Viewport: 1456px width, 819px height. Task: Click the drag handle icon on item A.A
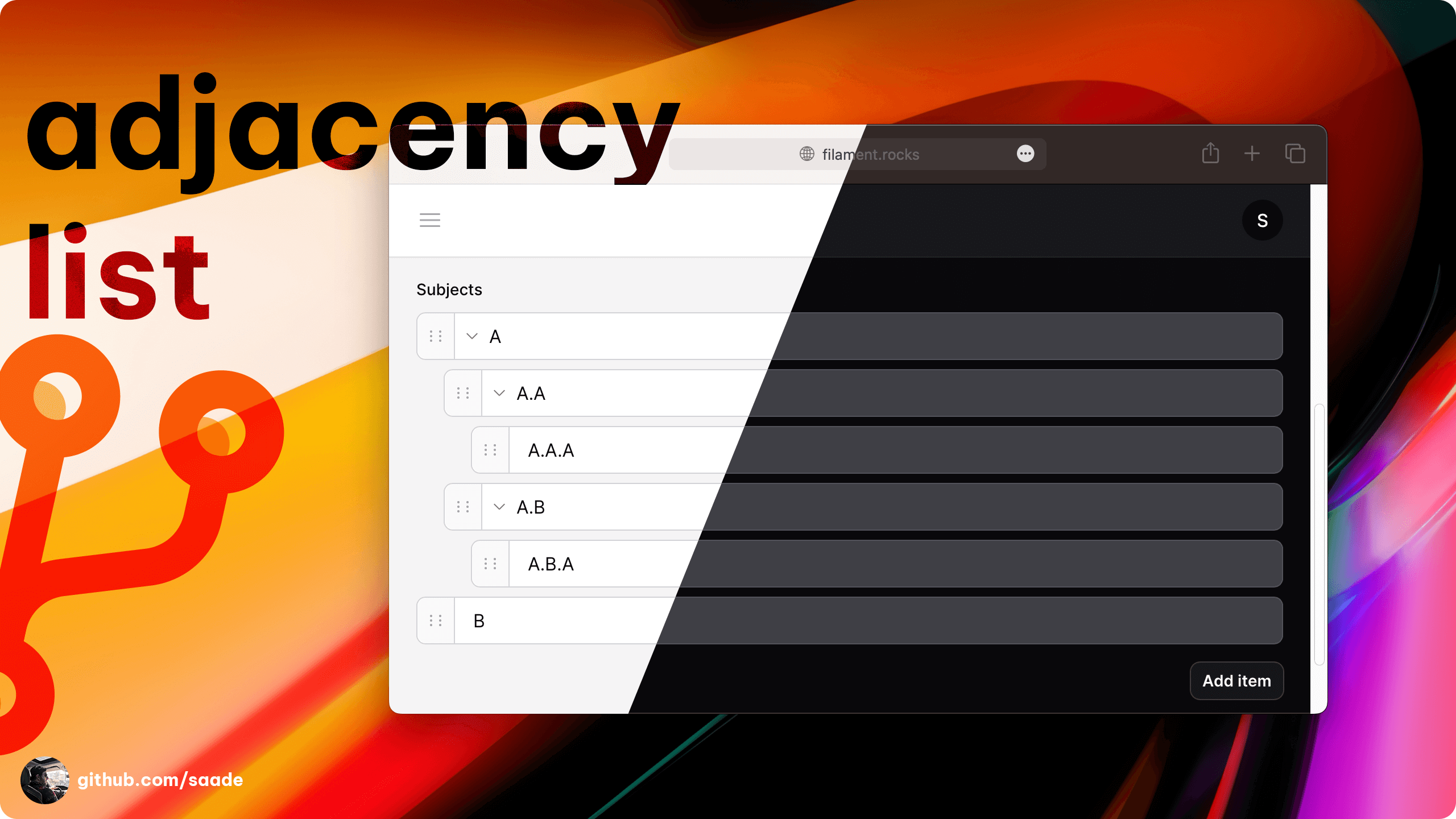(x=462, y=393)
